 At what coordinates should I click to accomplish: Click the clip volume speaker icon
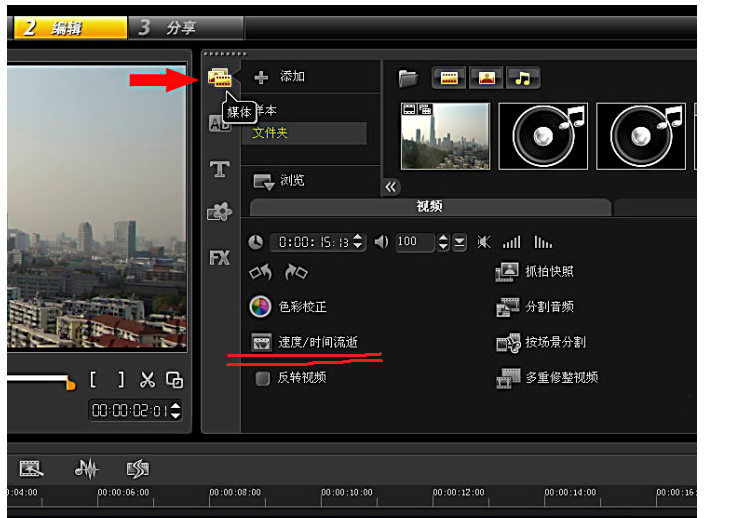(x=381, y=242)
